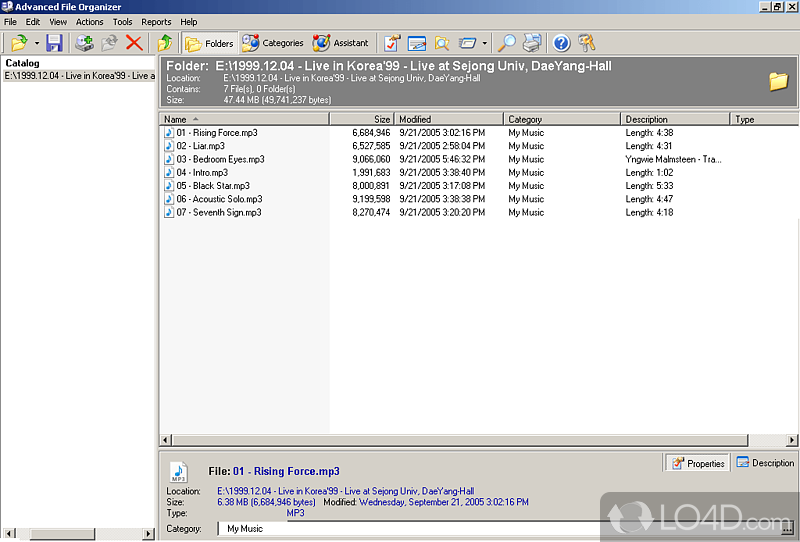Image resolution: width=800 pixels, height=542 pixels.
Task: Sort by the Type column header
Action: pos(764,119)
